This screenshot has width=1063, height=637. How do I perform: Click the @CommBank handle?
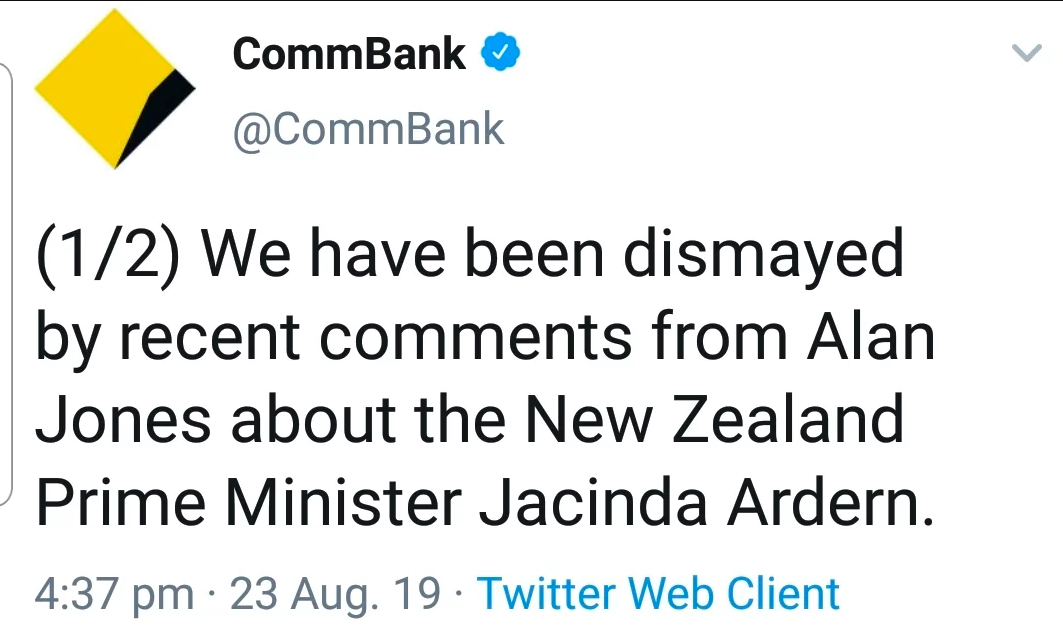[368, 130]
